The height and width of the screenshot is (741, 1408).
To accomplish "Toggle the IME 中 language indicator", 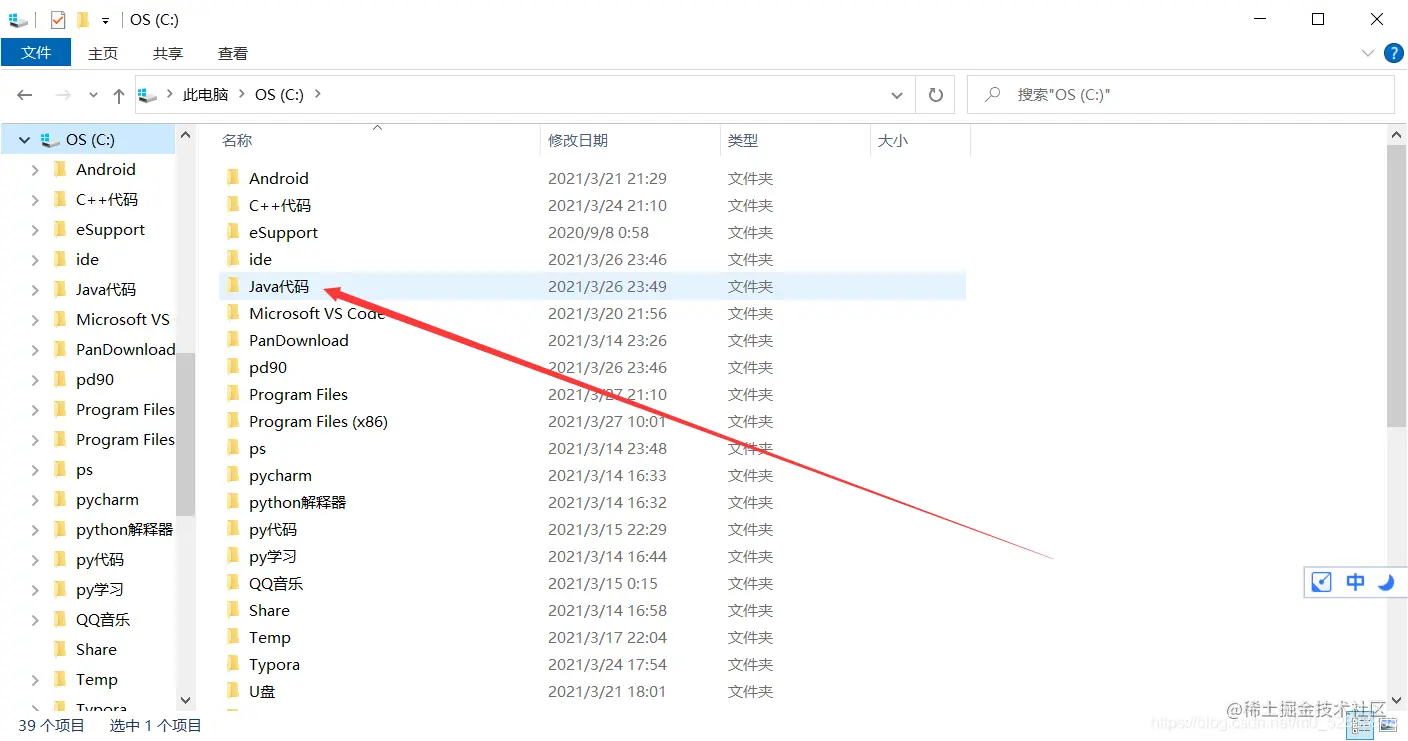I will (x=1355, y=582).
